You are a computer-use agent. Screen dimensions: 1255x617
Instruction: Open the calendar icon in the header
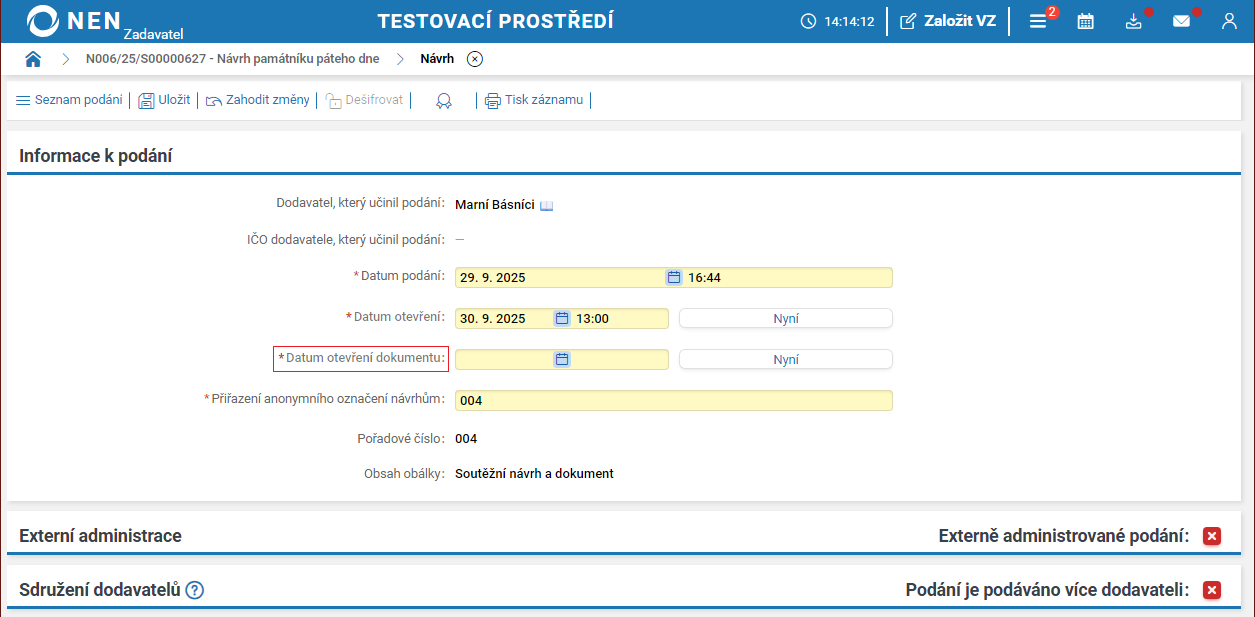[x=1085, y=21]
